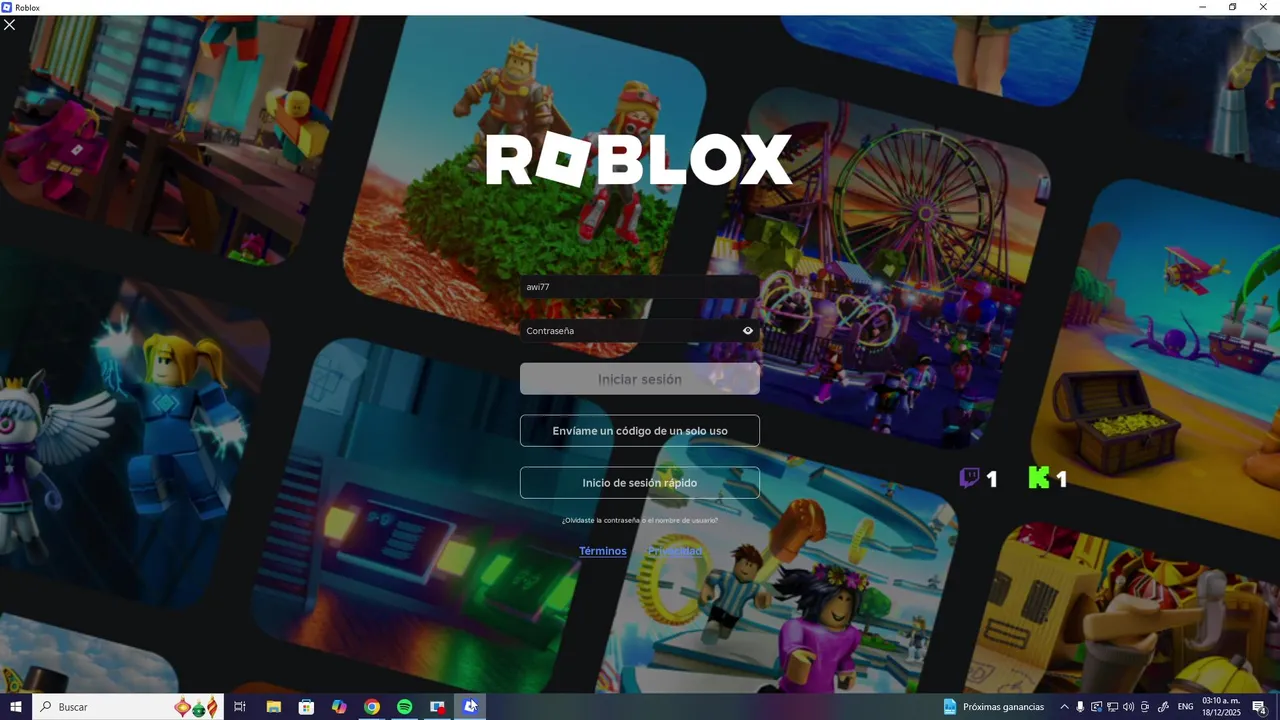The image size is (1280, 720).
Task: Open the Windows Start menu
Action: 16,707
